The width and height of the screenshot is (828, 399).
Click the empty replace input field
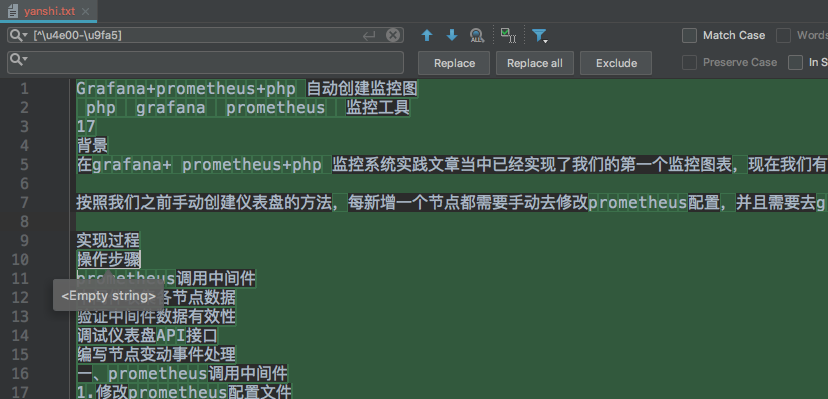[x=205, y=62]
